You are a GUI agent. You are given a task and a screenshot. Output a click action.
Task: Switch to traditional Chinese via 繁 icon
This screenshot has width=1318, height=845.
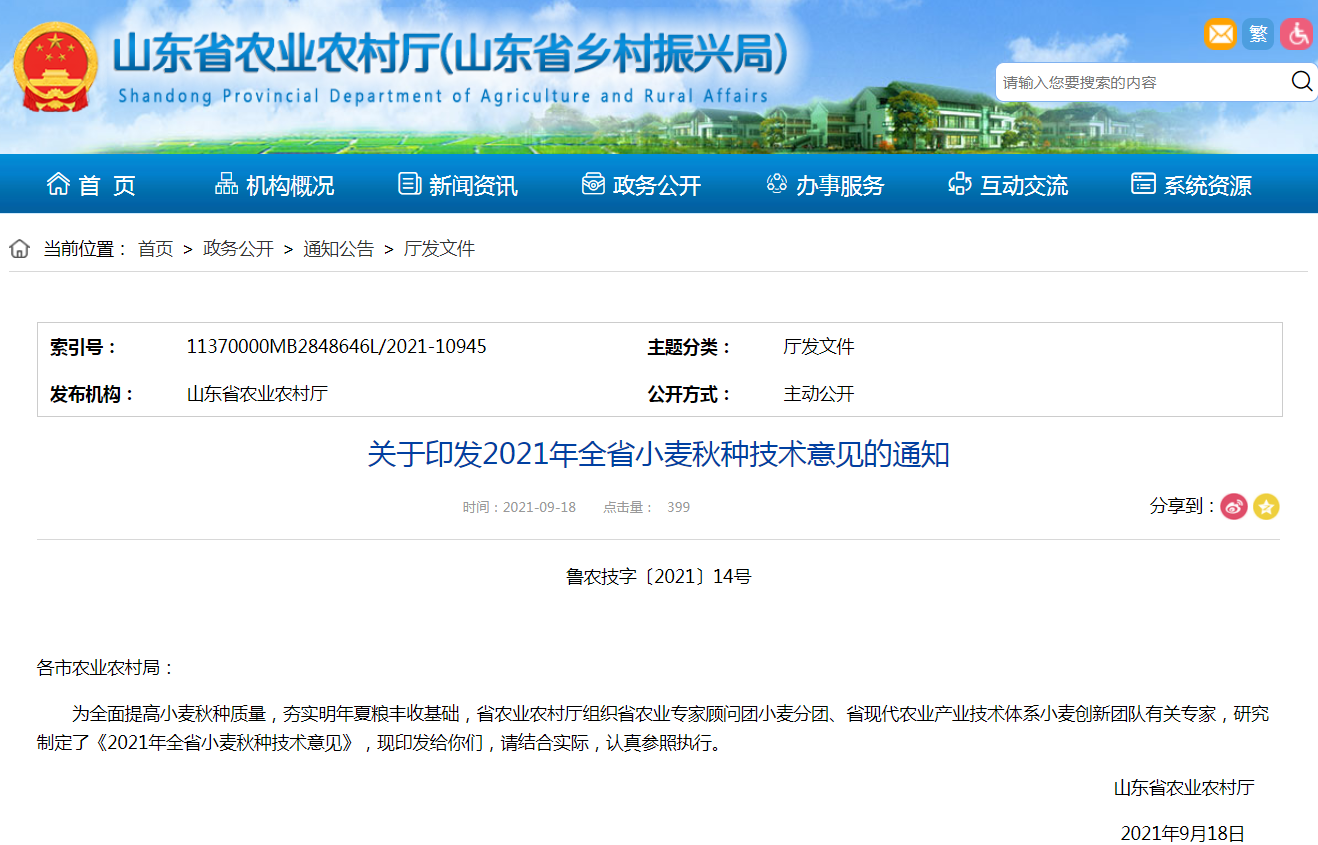click(x=1259, y=34)
